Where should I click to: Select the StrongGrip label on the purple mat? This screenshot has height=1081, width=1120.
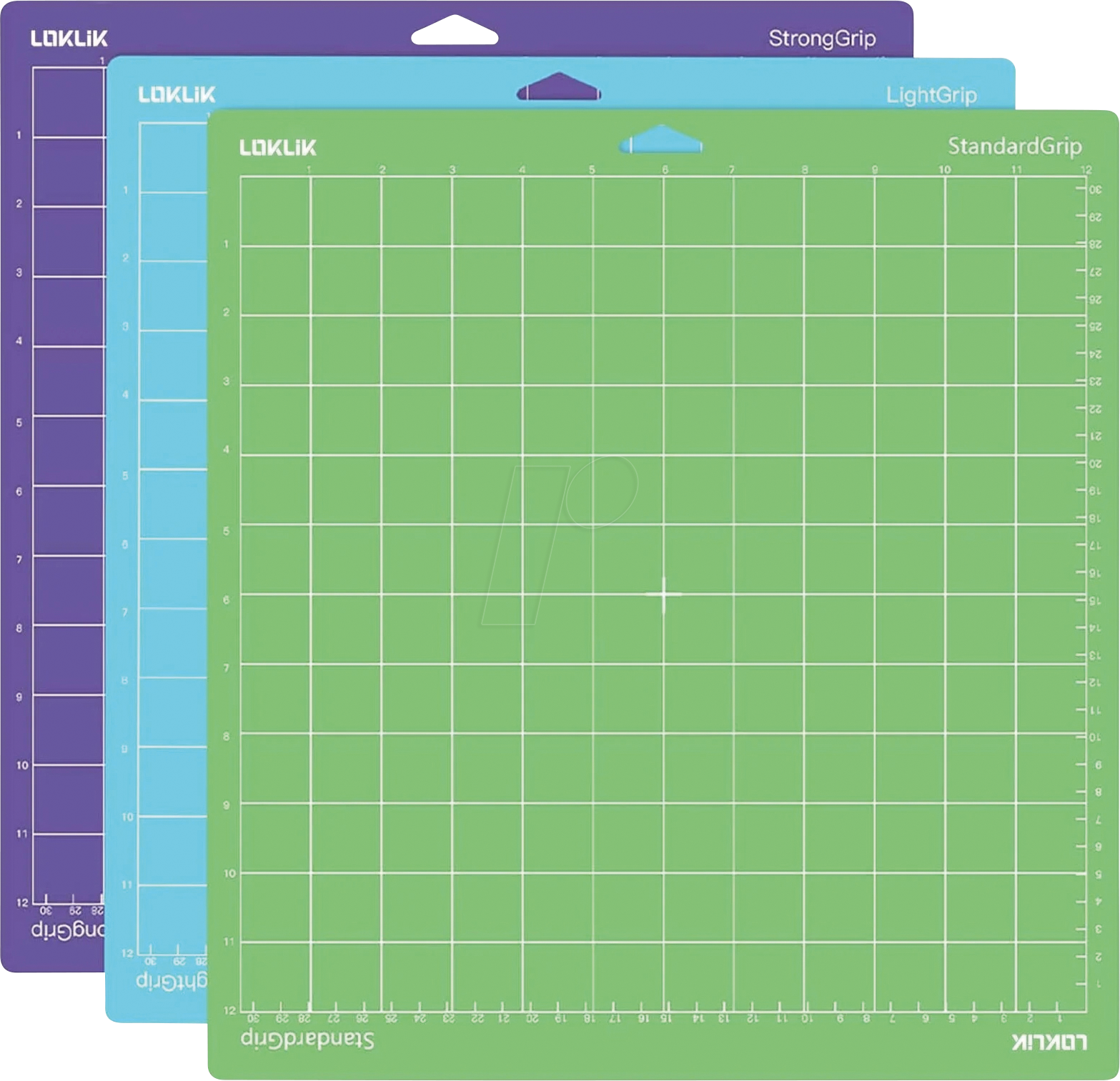822,39
